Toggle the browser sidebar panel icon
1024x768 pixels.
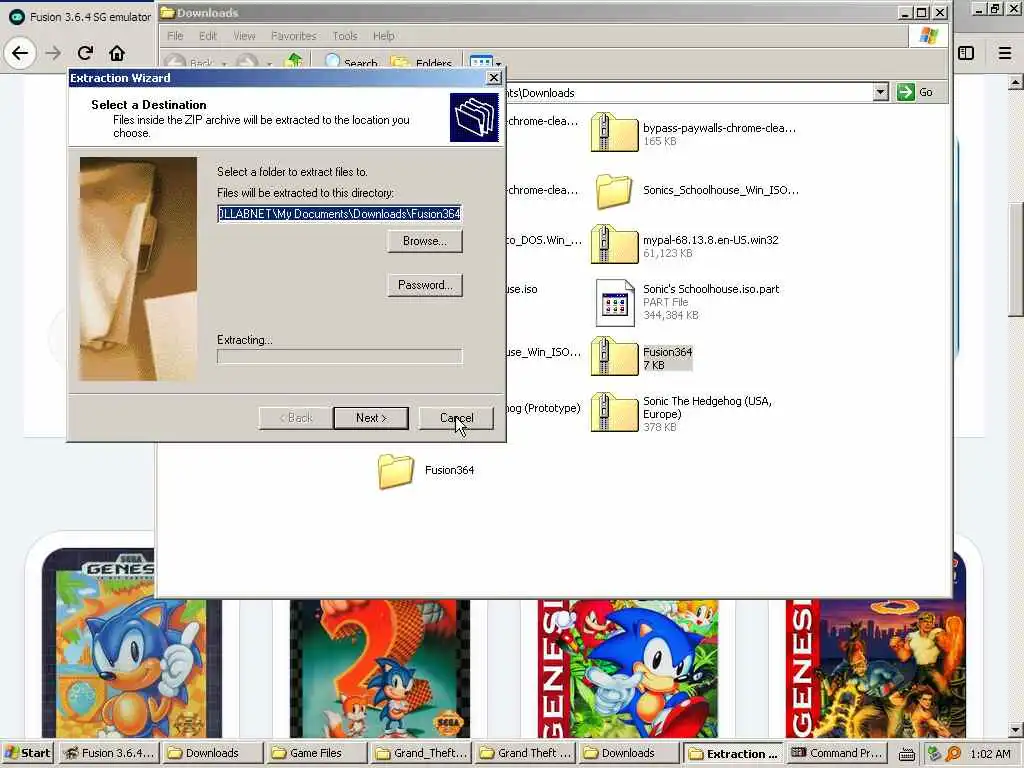coord(966,53)
